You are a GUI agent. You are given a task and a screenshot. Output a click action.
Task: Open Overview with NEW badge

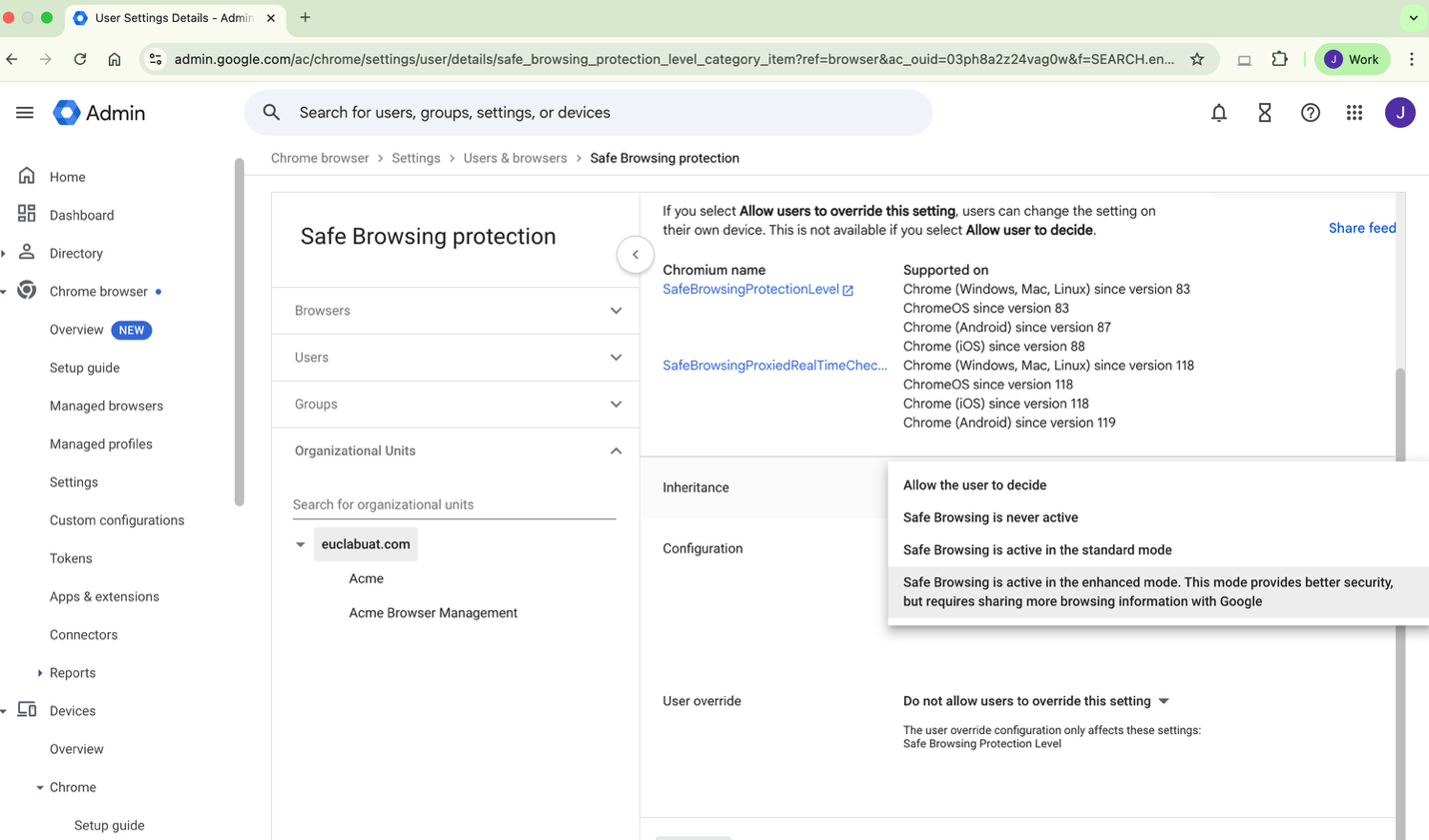click(x=100, y=330)
